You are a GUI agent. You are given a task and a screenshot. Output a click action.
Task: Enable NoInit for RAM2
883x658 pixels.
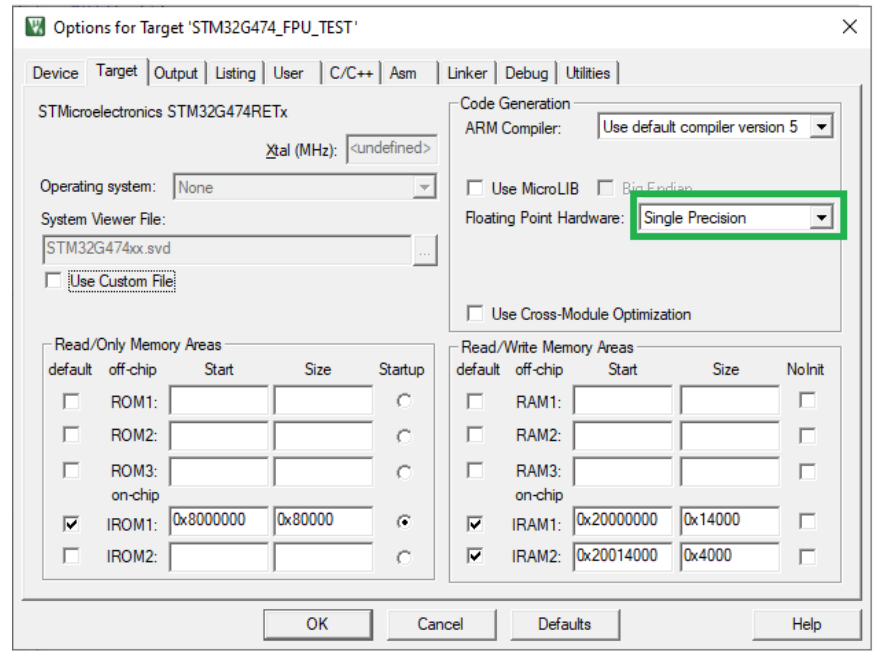point(807,435)
